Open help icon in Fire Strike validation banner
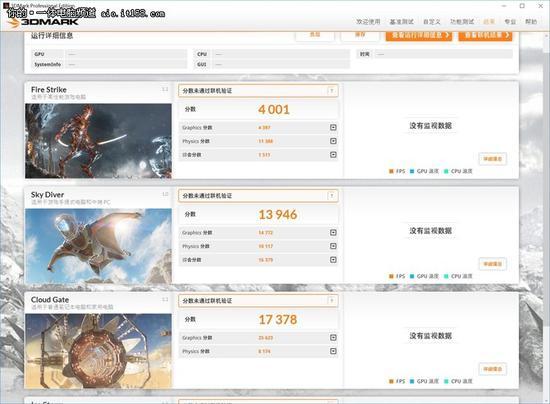This screenshot has height=404, width=550. click(x=331, y=91)
